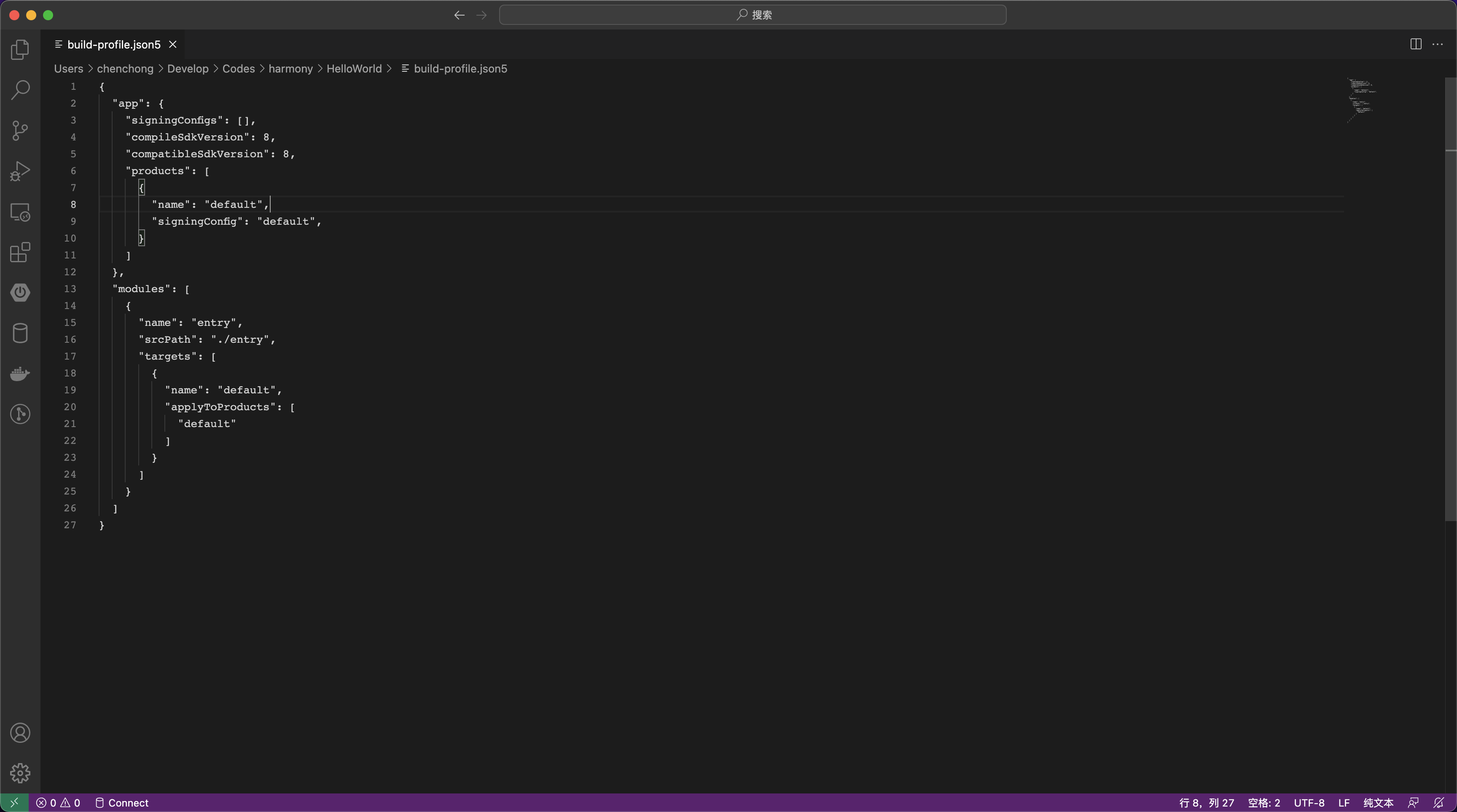
Task: Open the Docker view icon
Action: coord(20,374)
